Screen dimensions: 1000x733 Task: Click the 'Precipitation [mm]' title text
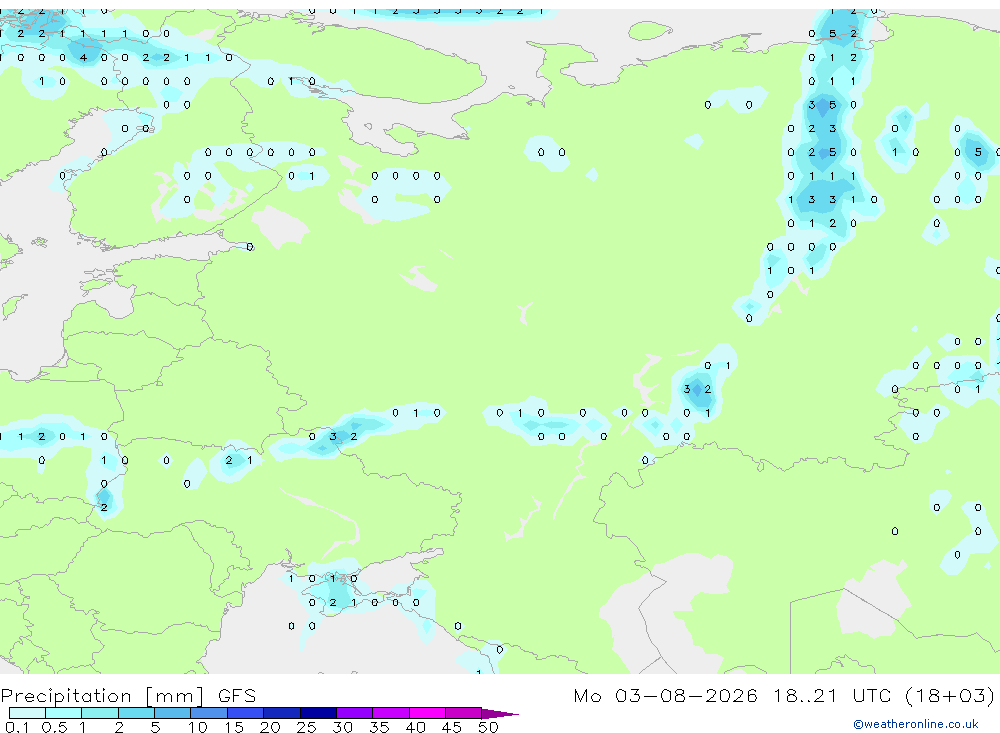[102, 696]
